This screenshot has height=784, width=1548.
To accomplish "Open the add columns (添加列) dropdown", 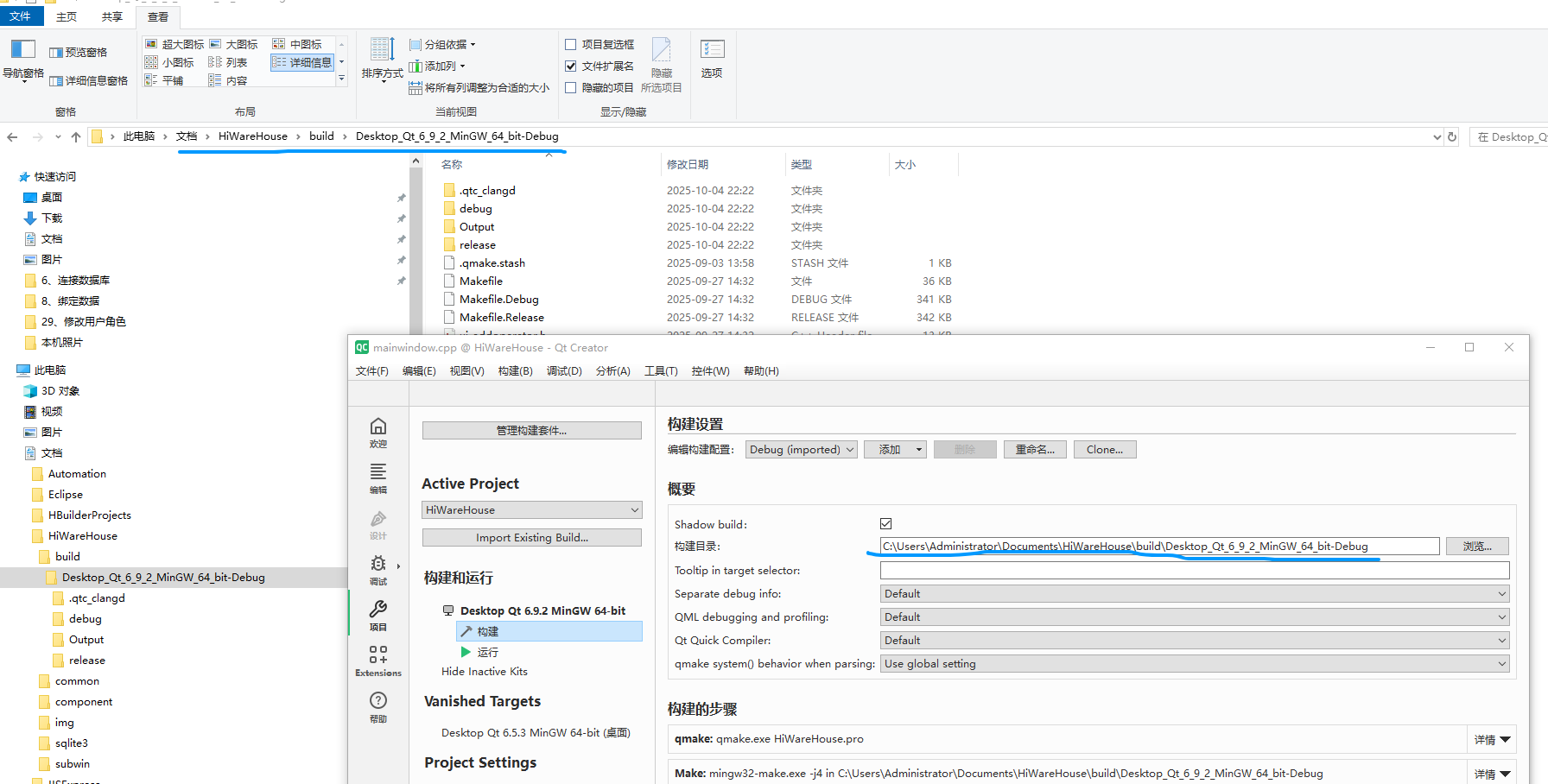I will coord(438,66).
